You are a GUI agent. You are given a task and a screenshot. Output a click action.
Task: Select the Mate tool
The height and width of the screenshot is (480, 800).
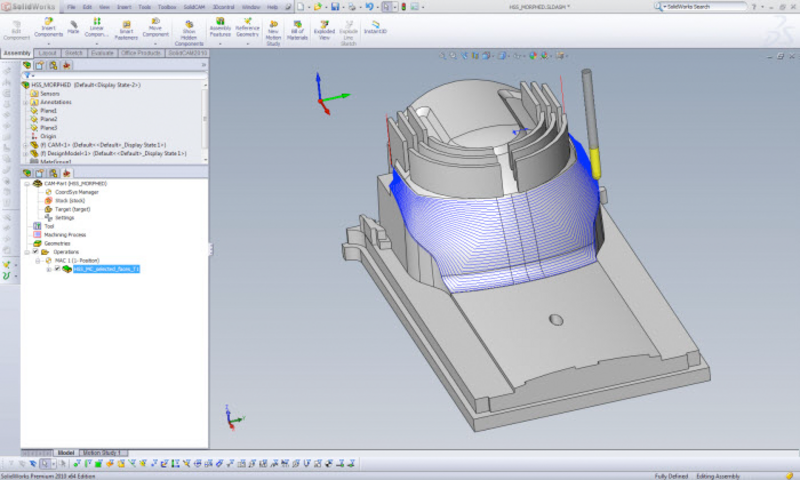(x=73, y=28)
